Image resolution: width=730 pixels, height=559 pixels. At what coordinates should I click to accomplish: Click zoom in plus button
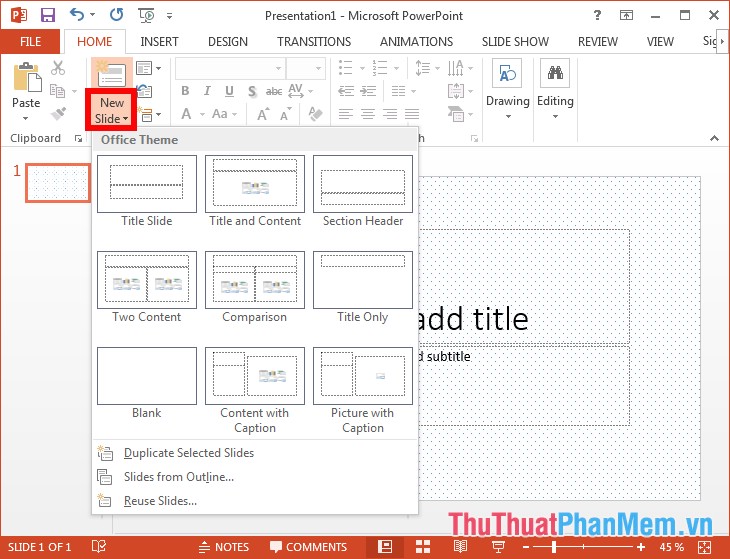click(641, 547)
